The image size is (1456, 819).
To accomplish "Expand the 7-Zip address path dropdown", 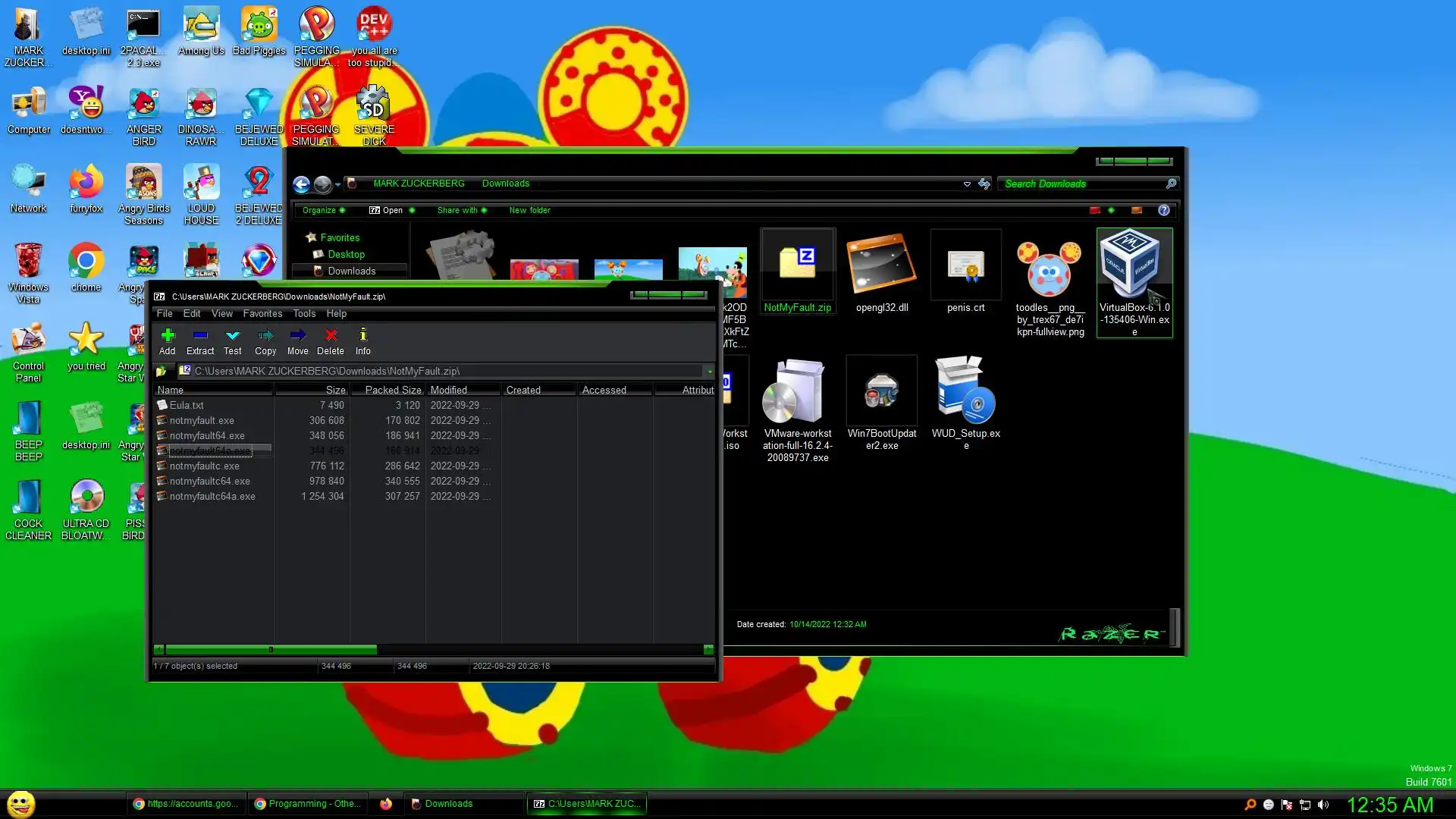I will click(710, 372).
